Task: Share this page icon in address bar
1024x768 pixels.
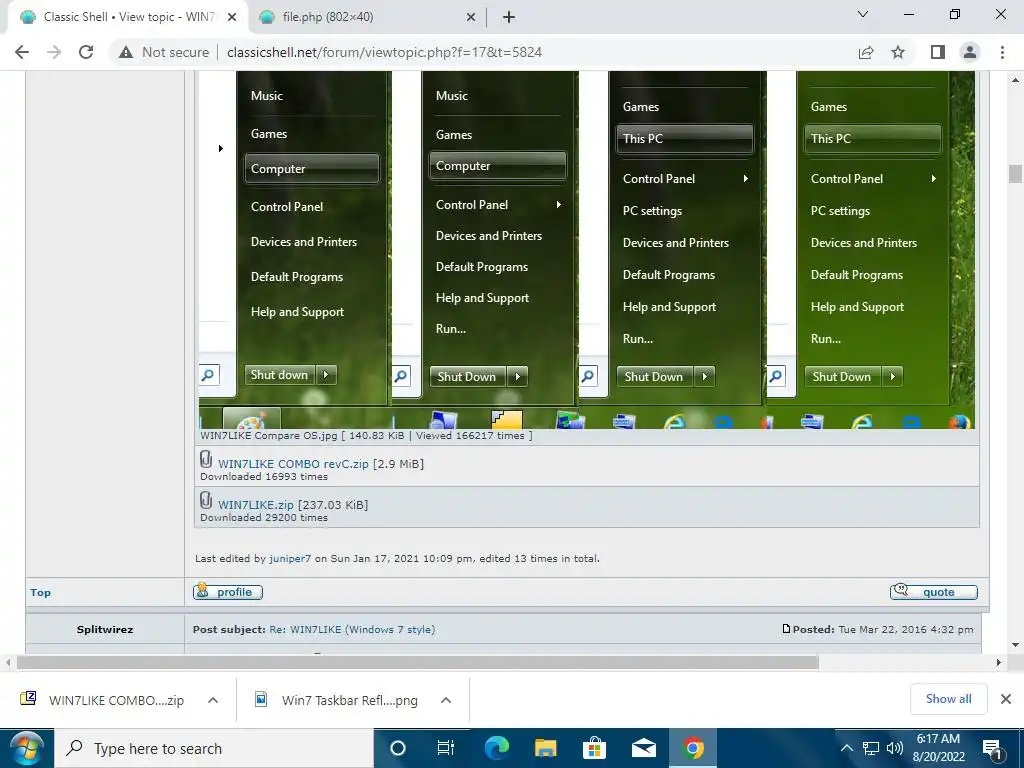Action: pos(866,52)
